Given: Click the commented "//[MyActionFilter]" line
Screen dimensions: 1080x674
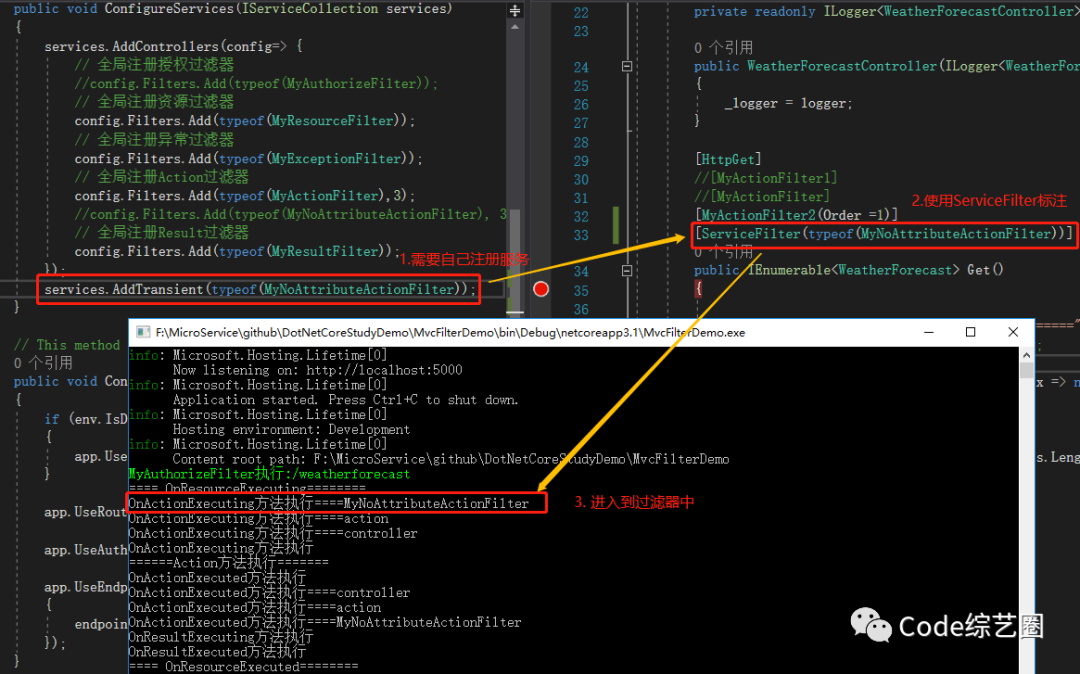Looking at the screenshot, I should pos(762,196).
